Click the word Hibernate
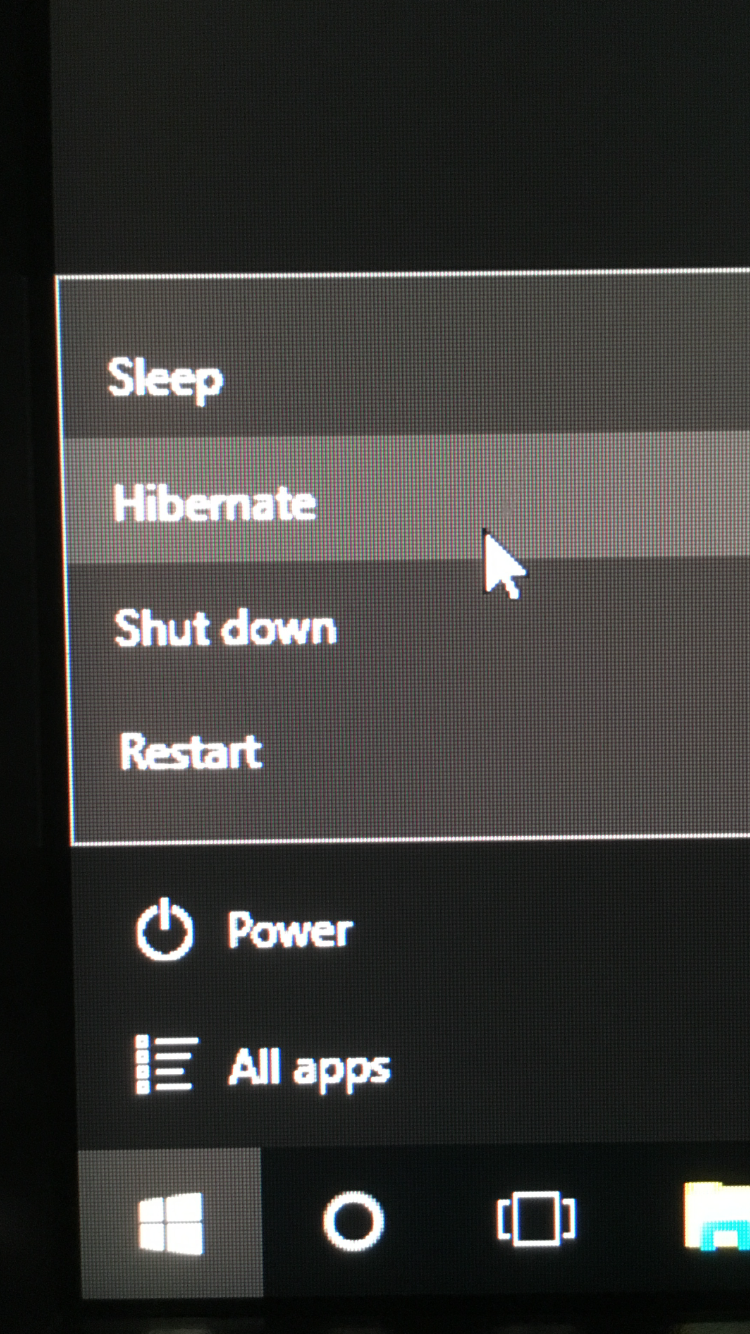750x1334 pixels. (214, 502)
